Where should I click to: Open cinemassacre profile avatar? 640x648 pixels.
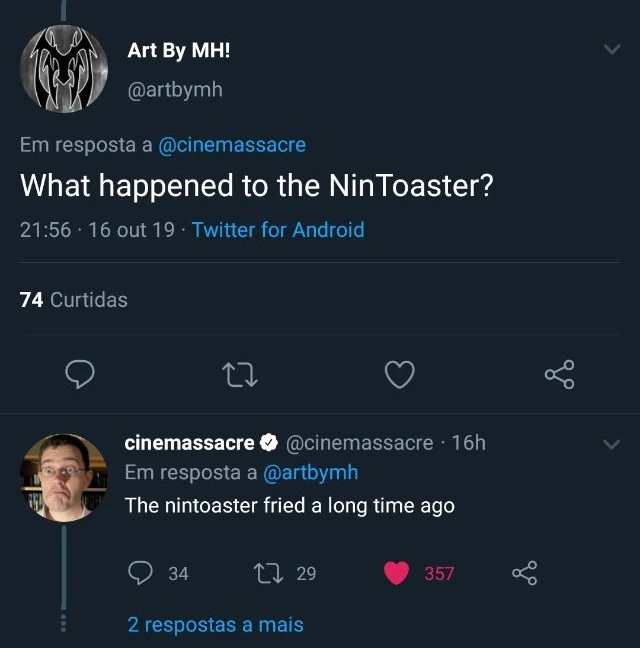coord(63,476)
